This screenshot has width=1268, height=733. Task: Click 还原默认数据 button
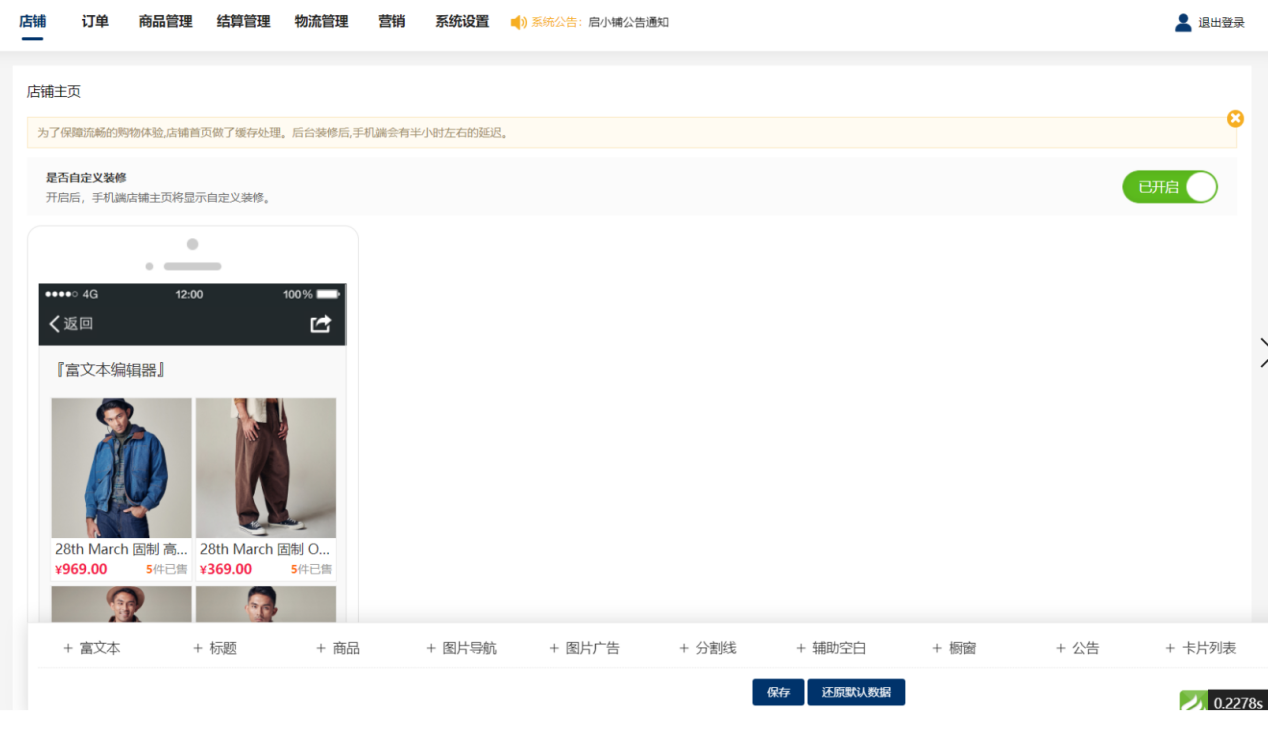(x=856, y=692)
